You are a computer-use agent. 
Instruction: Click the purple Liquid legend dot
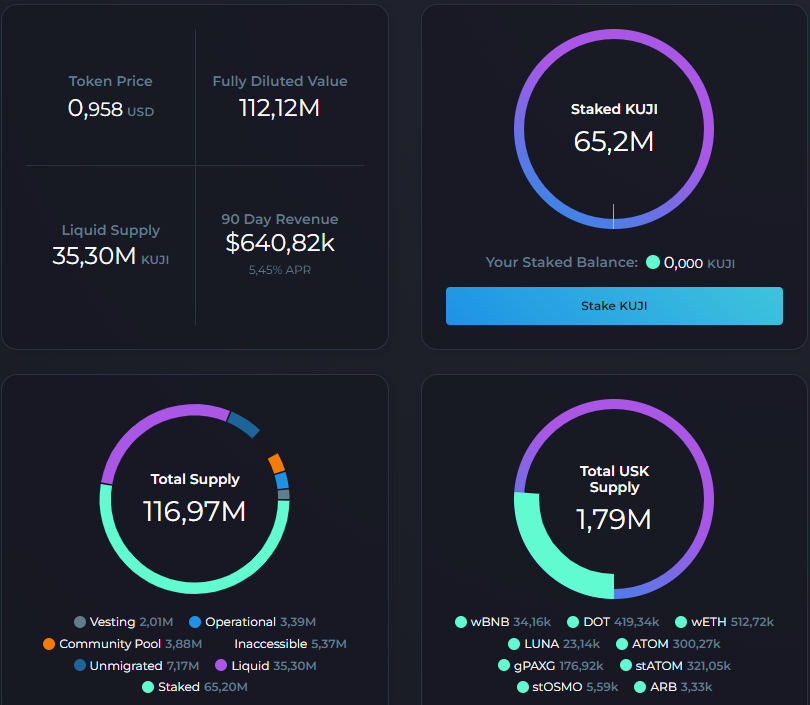click(221, 665)
